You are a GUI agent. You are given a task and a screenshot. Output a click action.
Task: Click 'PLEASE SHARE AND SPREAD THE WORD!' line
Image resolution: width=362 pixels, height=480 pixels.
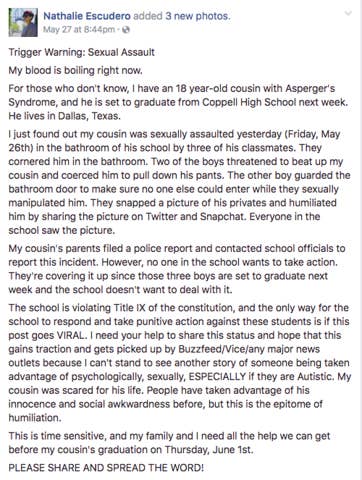pyautogui.click(x=106, y=468)
